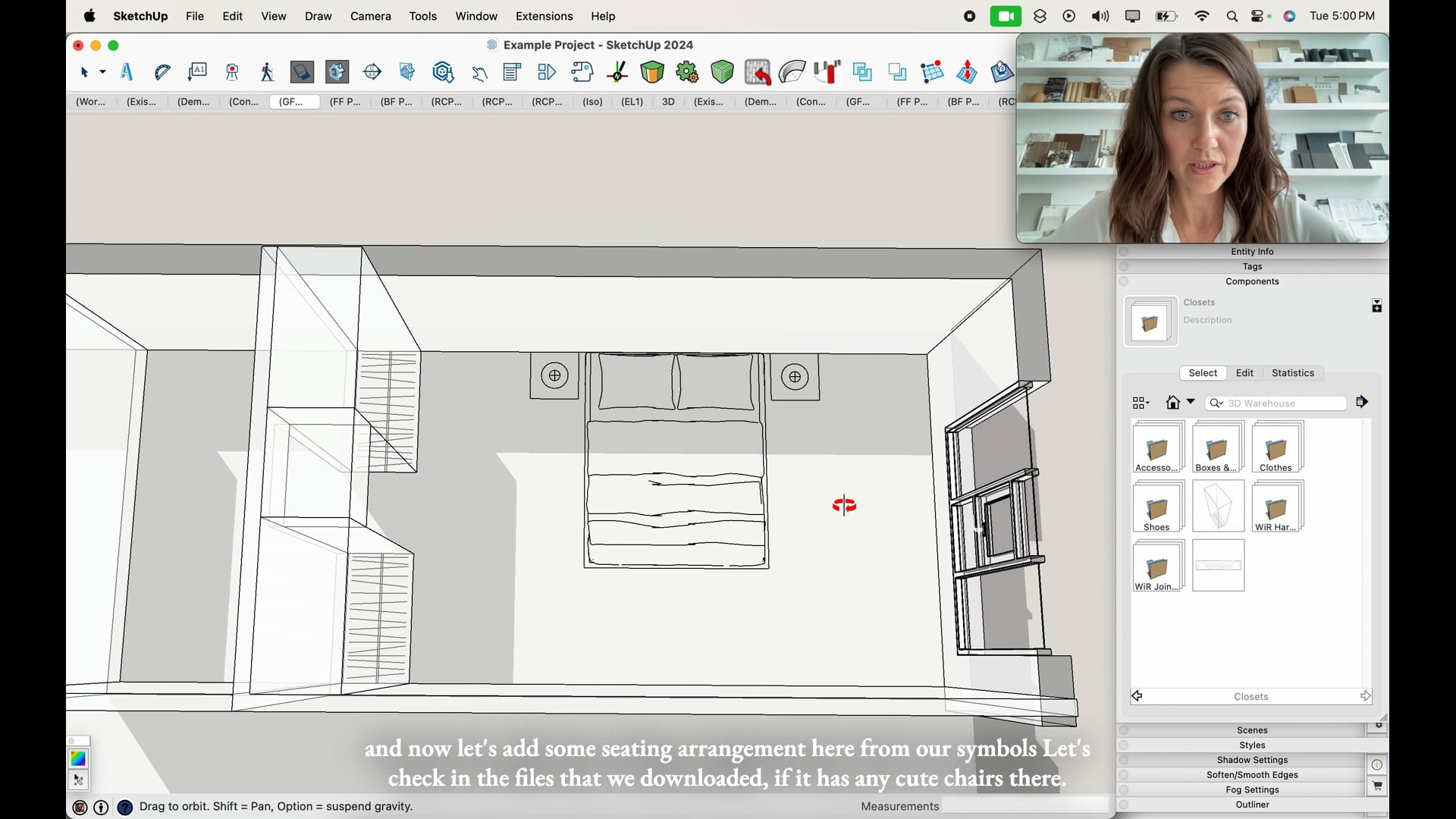Toggle the Entity Info panel collapse control

click(1124, 251)
